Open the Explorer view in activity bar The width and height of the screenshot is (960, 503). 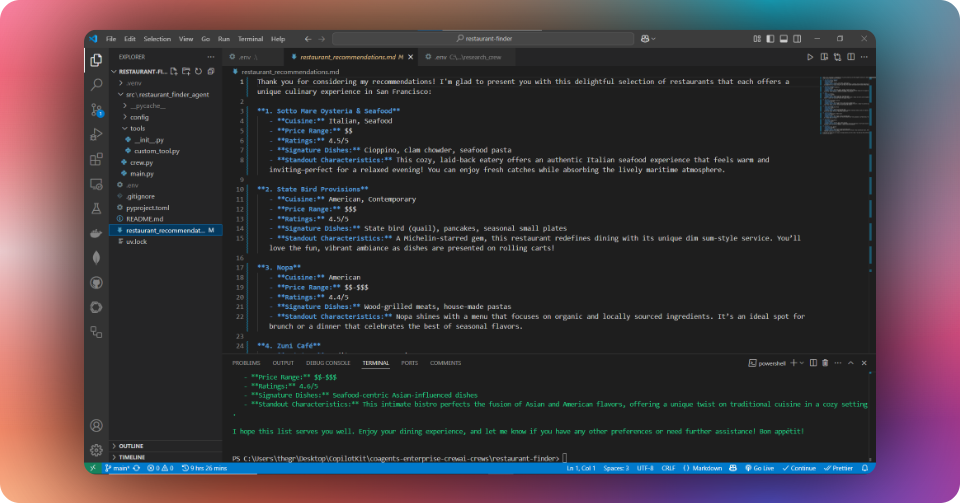coord(96,59)
